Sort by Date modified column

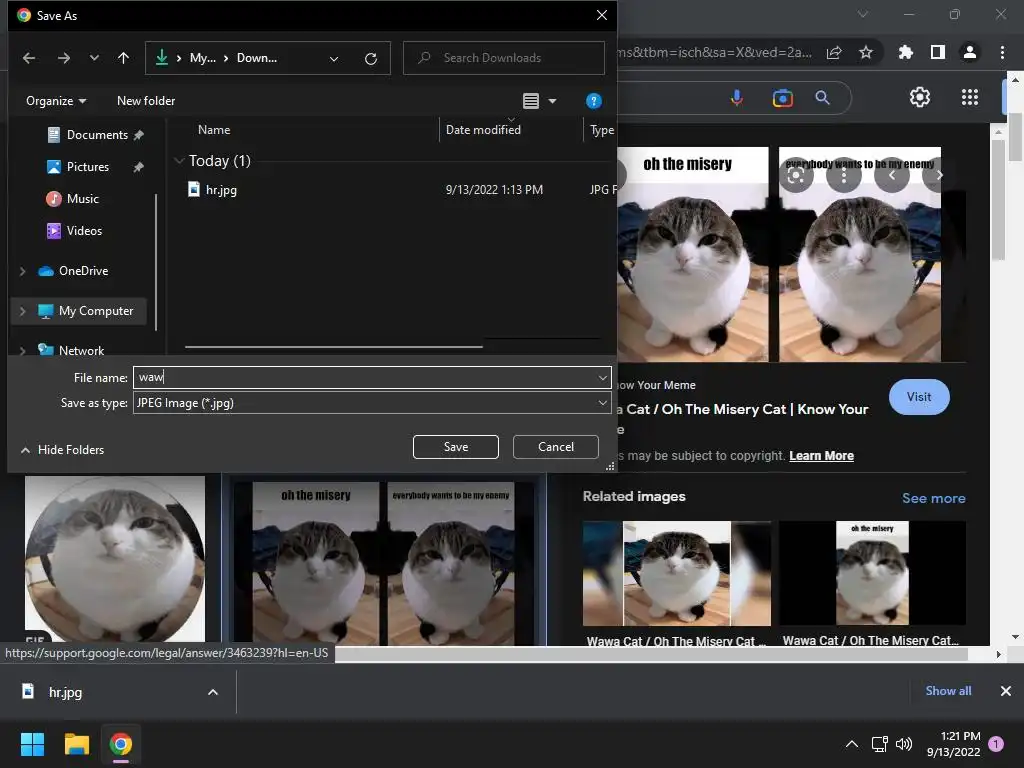[x=483, y=129]
